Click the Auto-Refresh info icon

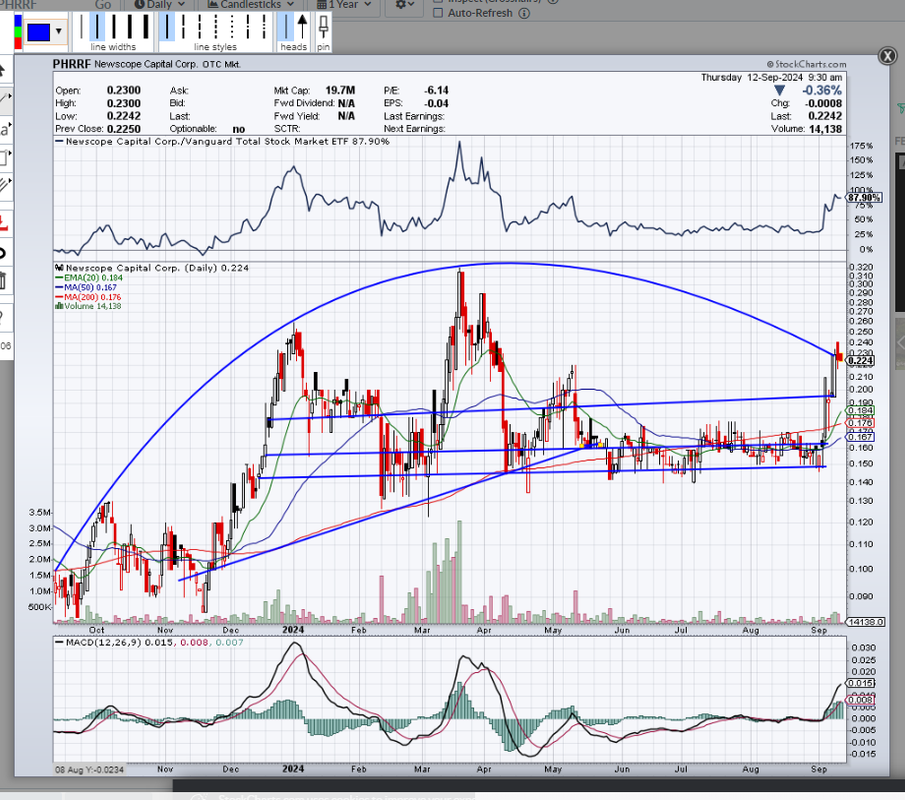click(524, 13)
